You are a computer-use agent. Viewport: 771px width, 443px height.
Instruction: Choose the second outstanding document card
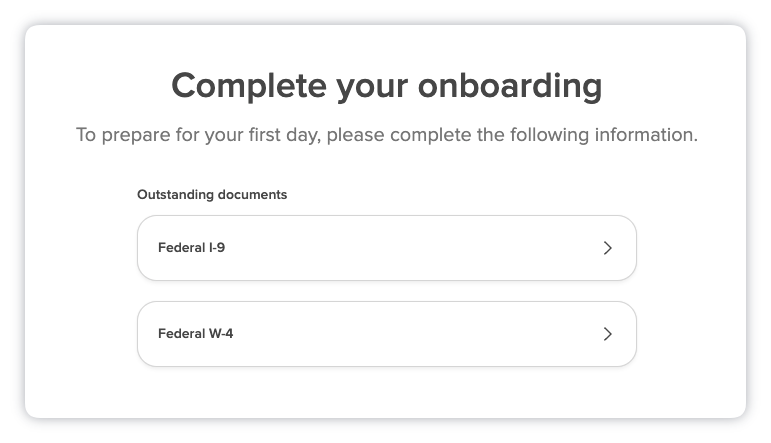pyautogui.click(x=387, y=334)
